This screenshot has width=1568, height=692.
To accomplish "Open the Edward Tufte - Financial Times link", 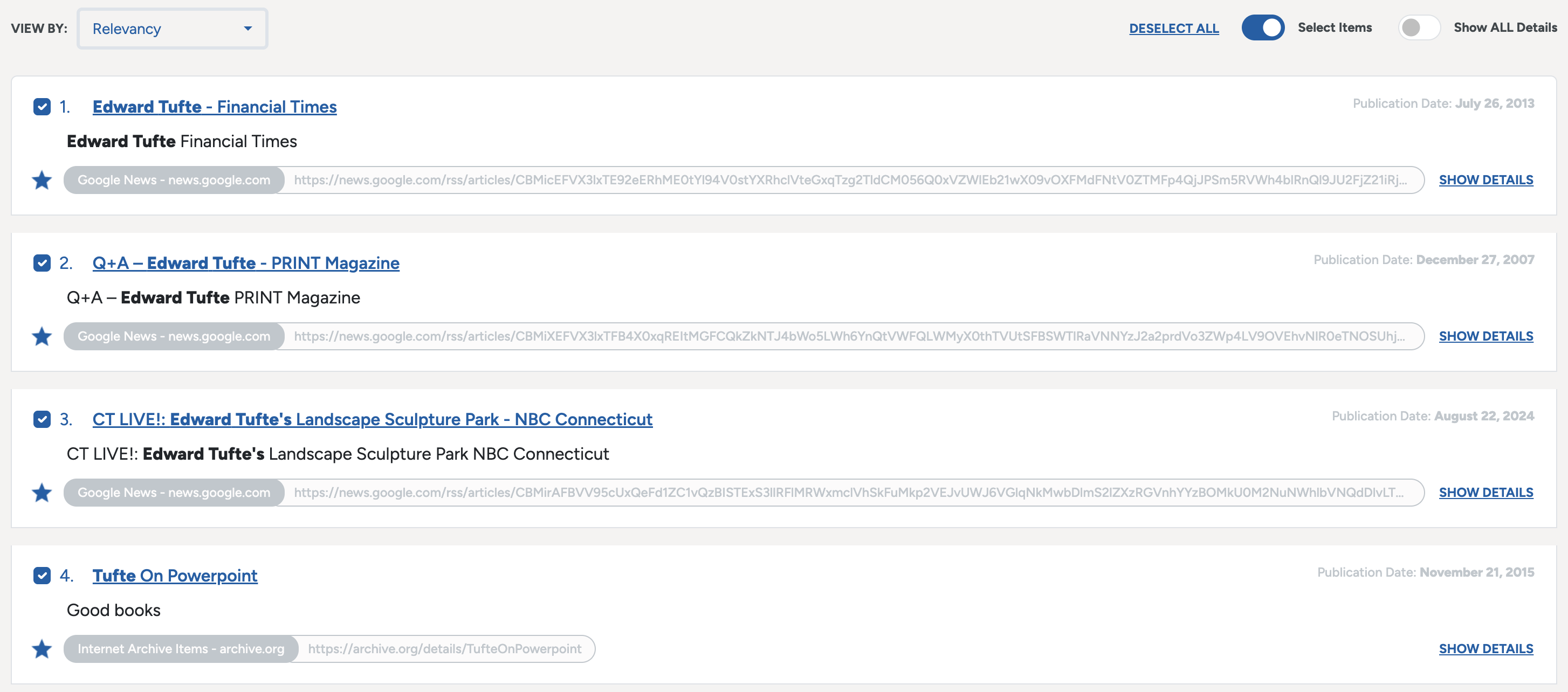I will pyautogui.click(x=214, y=107).
